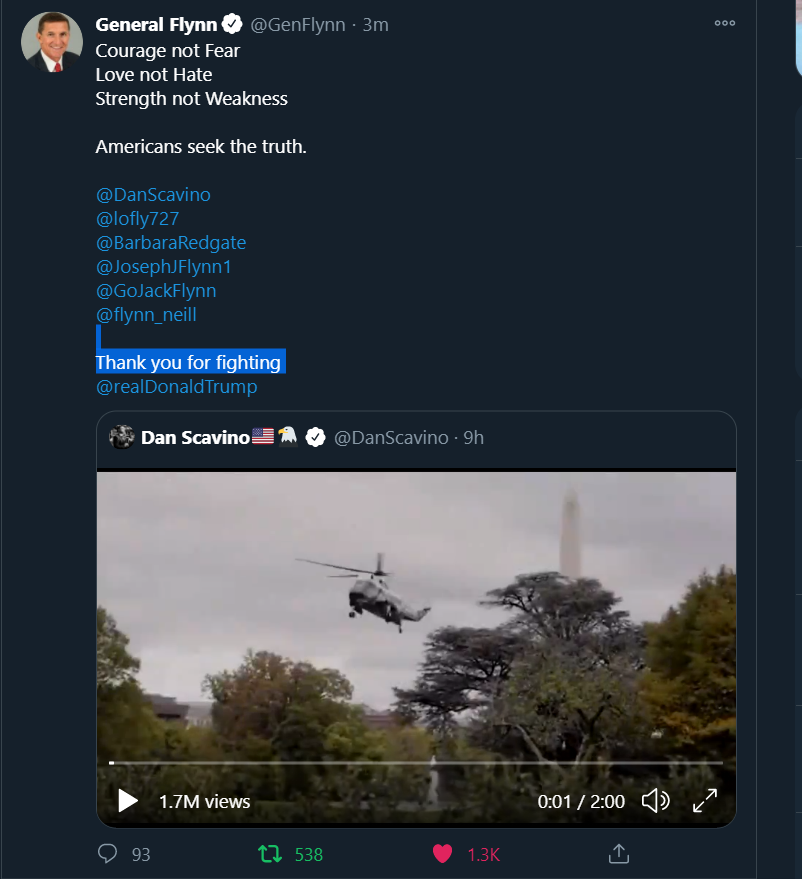Visit the @GoJackFlynn mention

156,291
